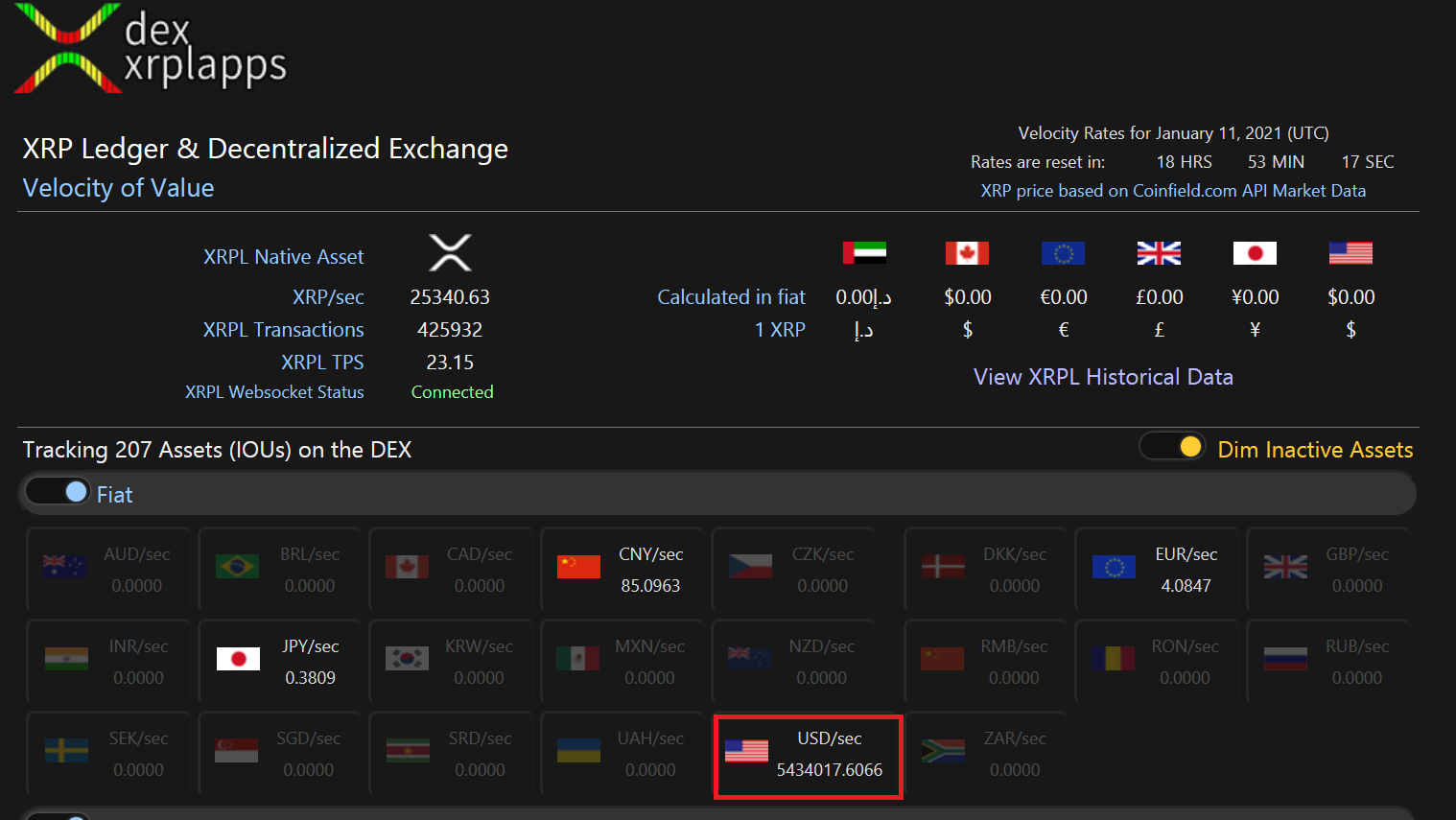Click the China flag on CNY/sec tile

(x=577, y=566)
